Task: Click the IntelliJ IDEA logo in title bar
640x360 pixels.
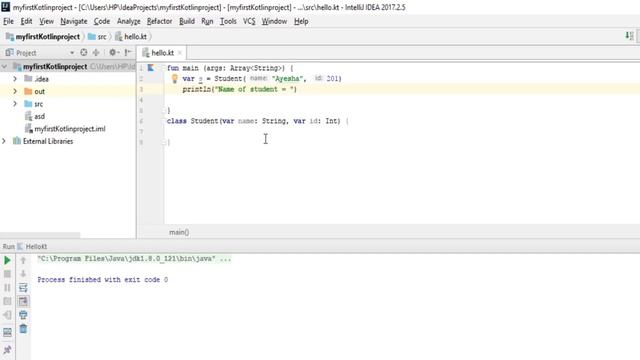Action: pyautogui.click(x=6, y=7)
